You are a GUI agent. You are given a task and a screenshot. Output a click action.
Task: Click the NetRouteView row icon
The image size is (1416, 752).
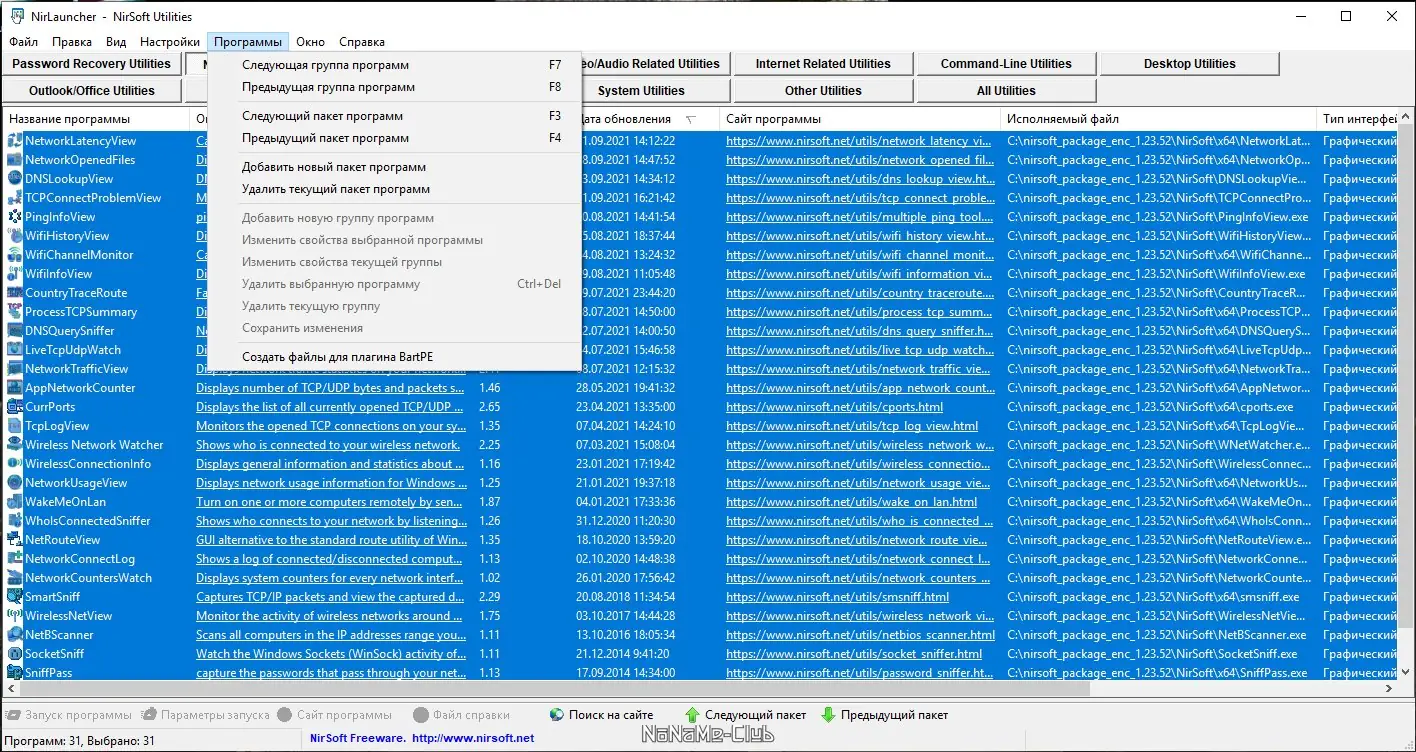pyautogui.click(x=15, y=540)
